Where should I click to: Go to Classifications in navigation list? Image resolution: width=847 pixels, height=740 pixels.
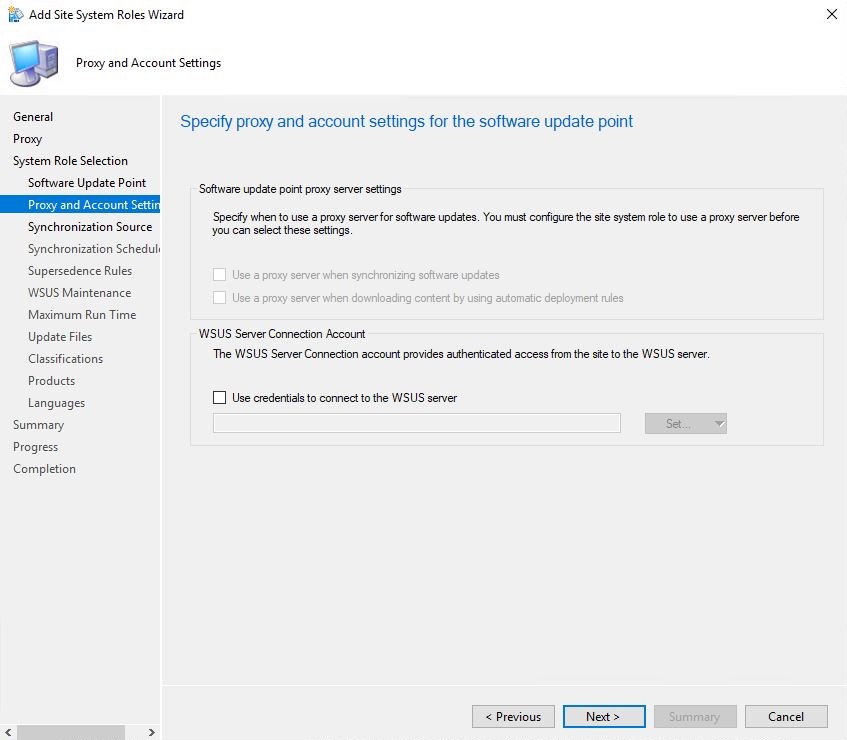click(x=65, y=359)
